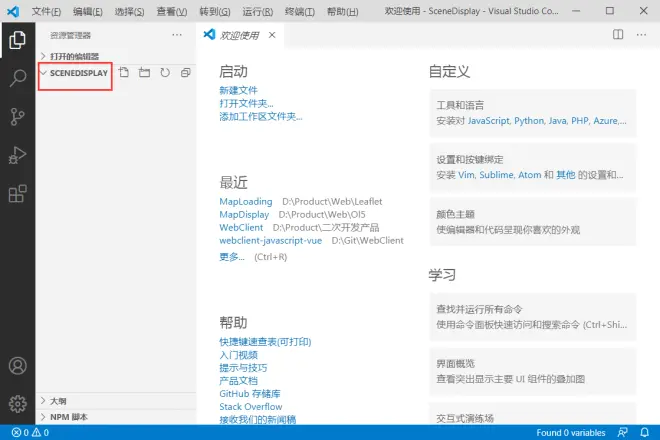Open the Explorer view in activity bar
This screenshot has width=660, height=440.
pos(17,40)
